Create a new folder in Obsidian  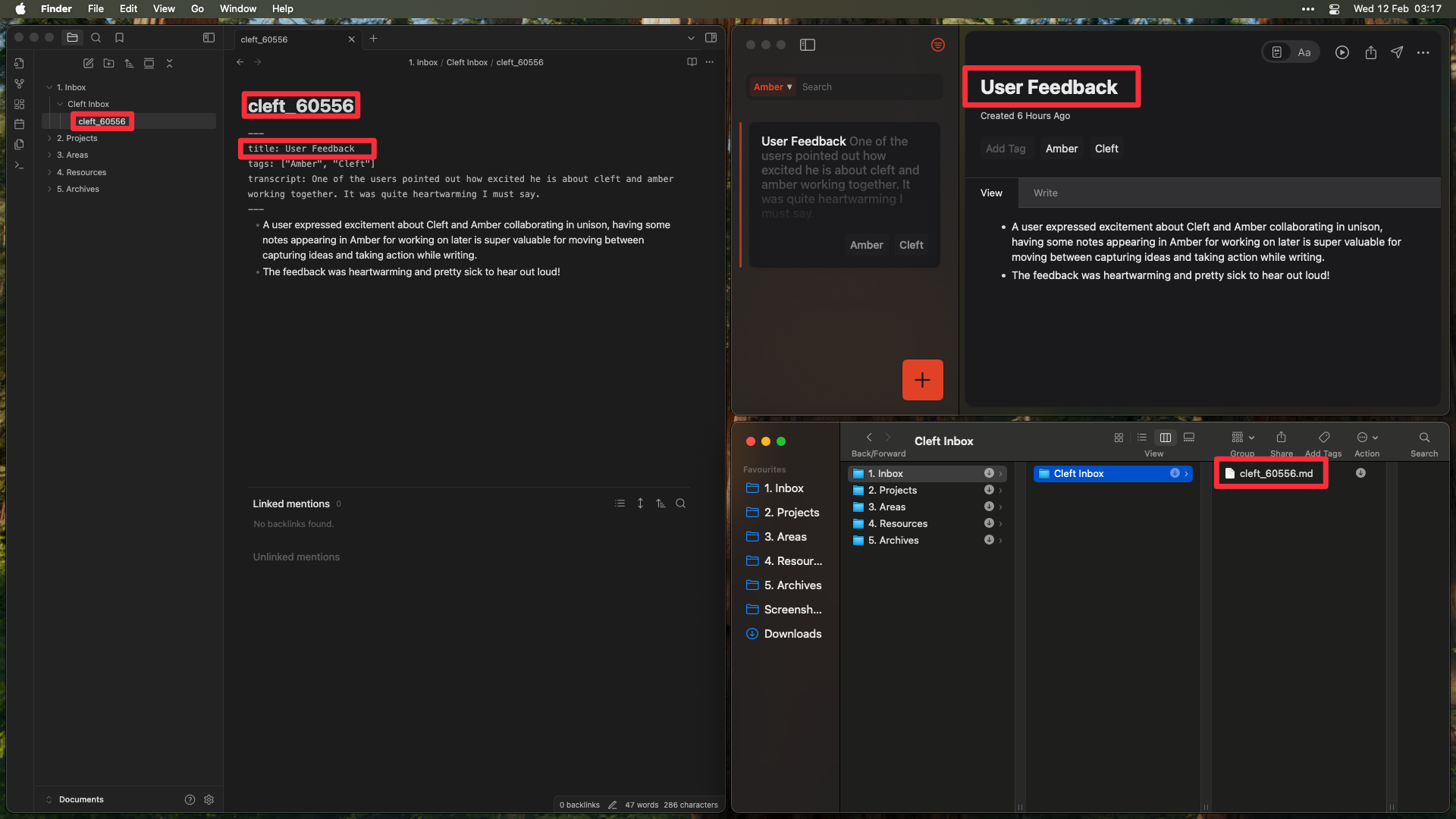point(109,64)
